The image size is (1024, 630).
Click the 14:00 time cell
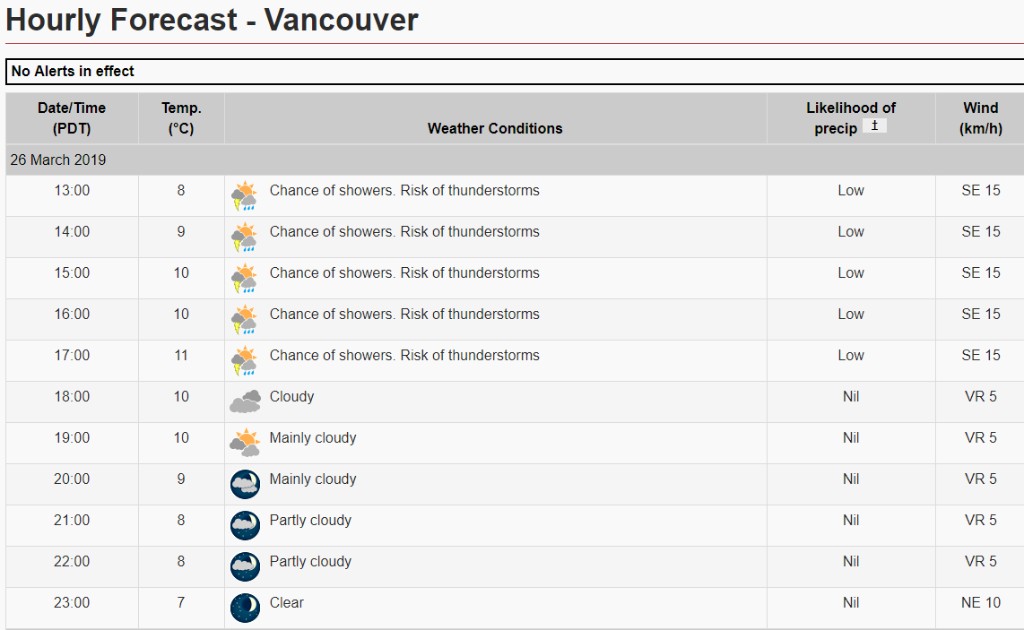coord(72,232)
